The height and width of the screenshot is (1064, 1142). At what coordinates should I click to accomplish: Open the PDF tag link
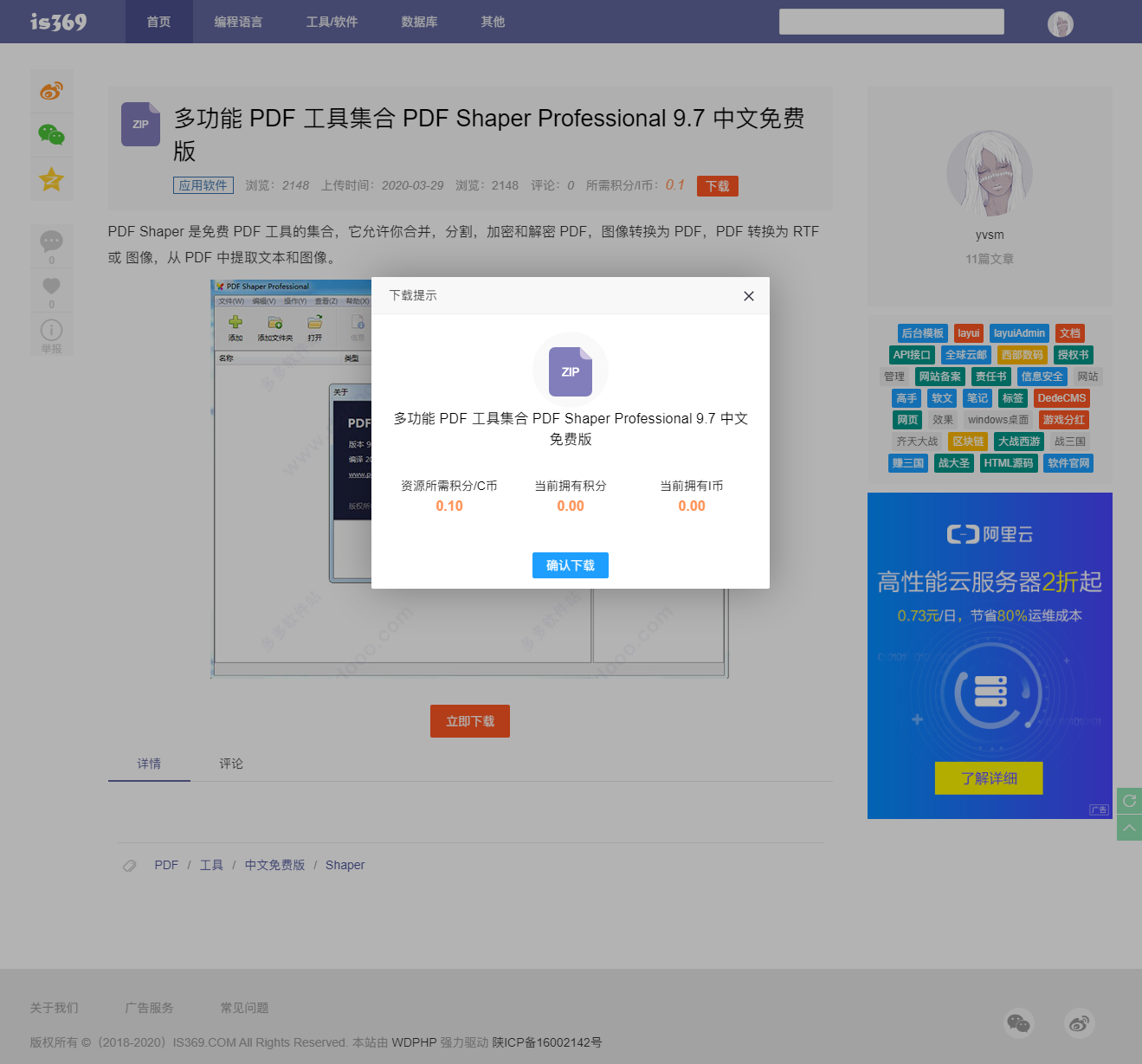(x=166, y=865)
